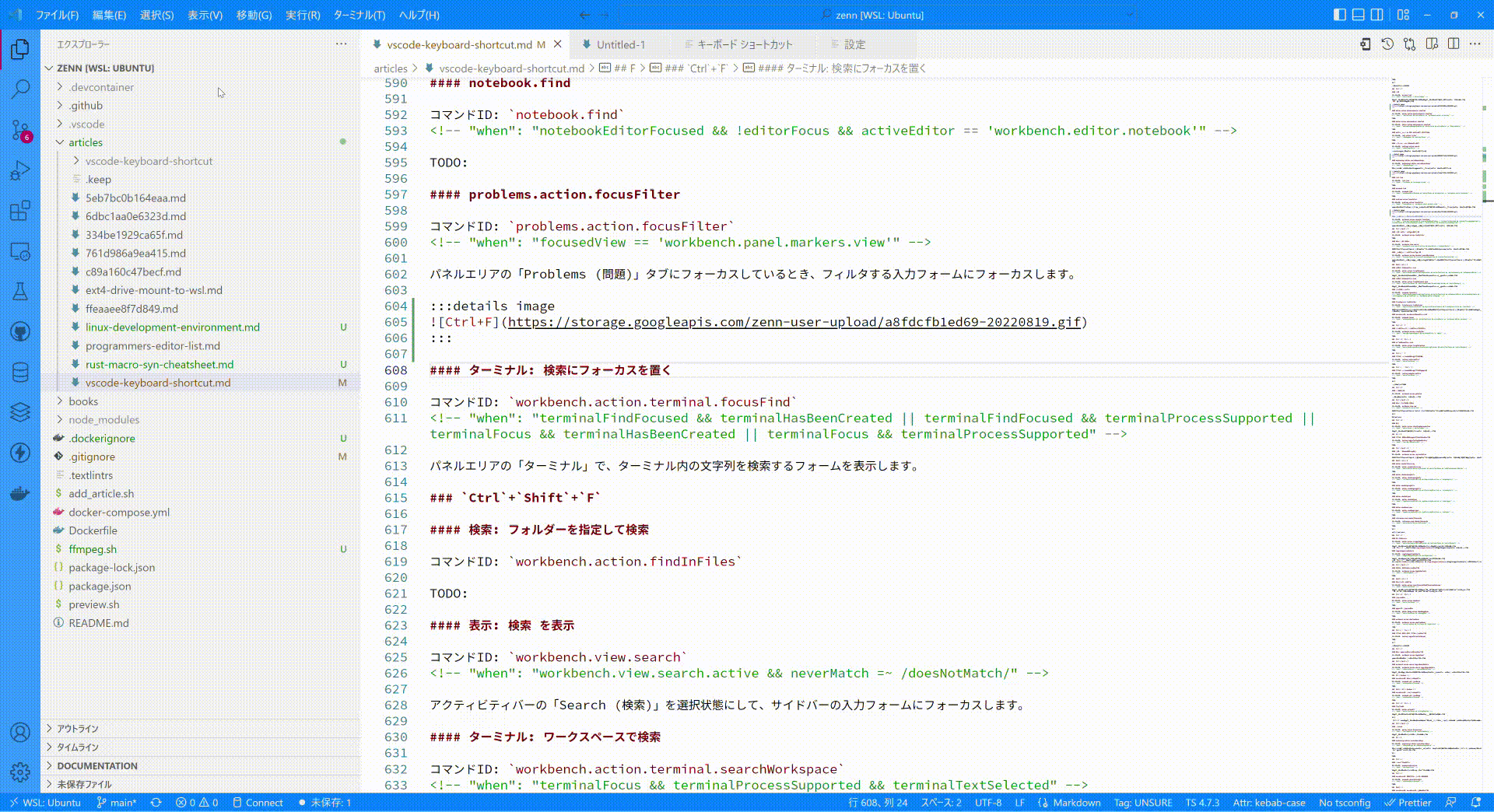This screenshot has width=1494, height=812.
Task: Open the editor more actions ellipsis
Action: 1475,44
